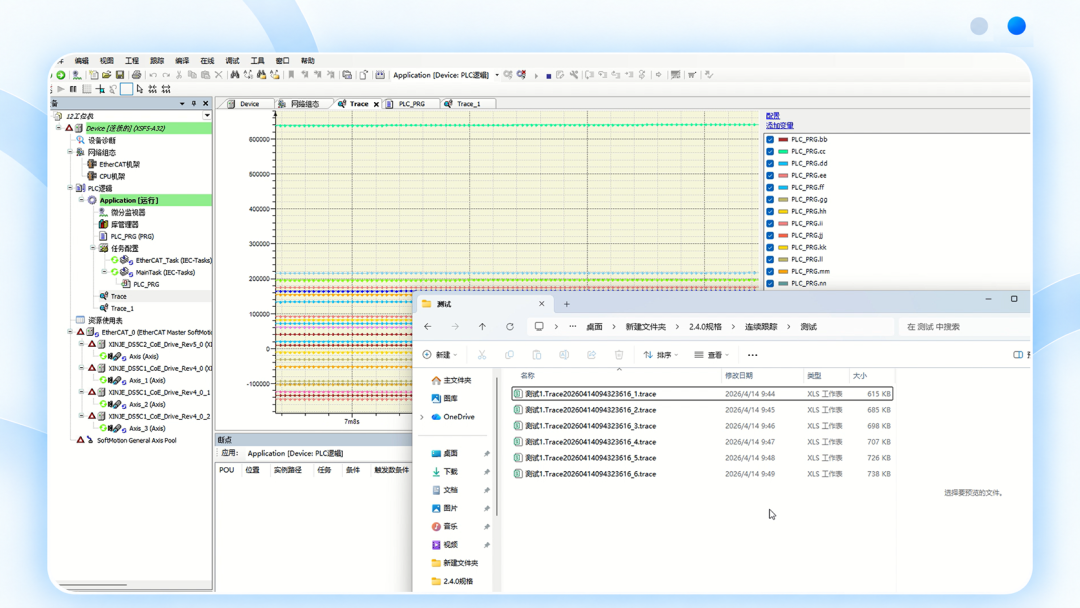
Task: Click the Cut scissors icon in the Explorer toolbar
Action: (x=481, y=355)
